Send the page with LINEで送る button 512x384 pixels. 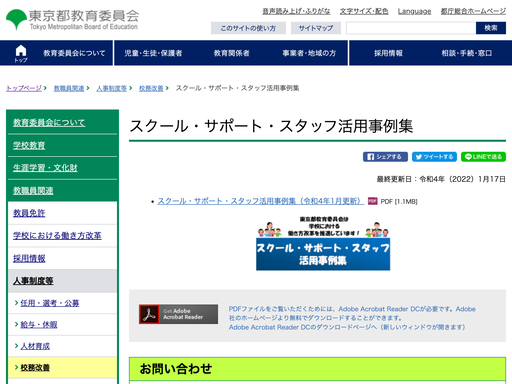coord(483,157)
